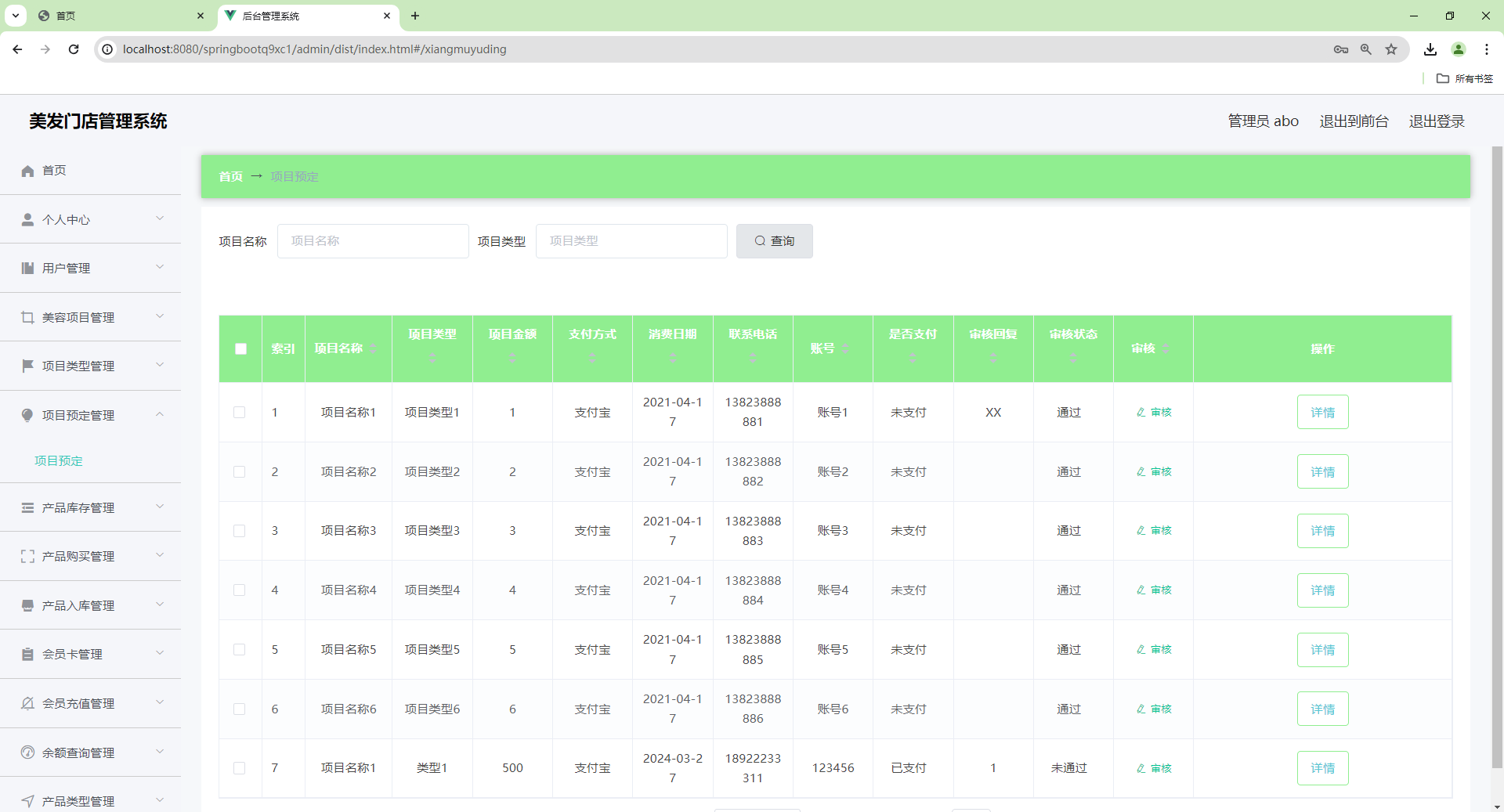
Task: Click the paper plane icon for 产品类型管理
Action: coord(27,801)
